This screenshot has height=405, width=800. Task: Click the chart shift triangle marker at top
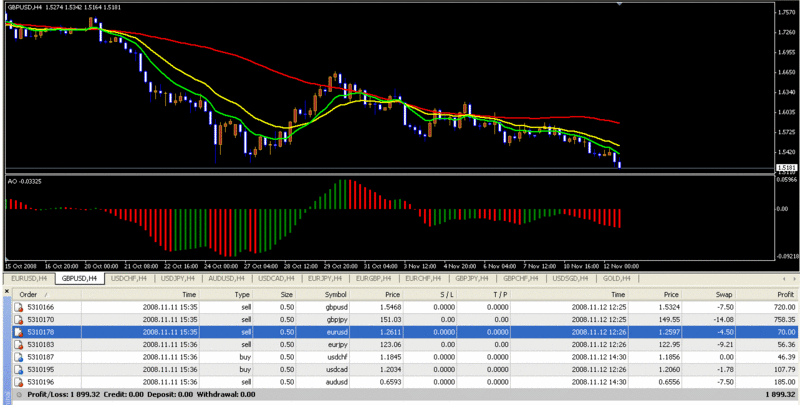pos(619,4)
